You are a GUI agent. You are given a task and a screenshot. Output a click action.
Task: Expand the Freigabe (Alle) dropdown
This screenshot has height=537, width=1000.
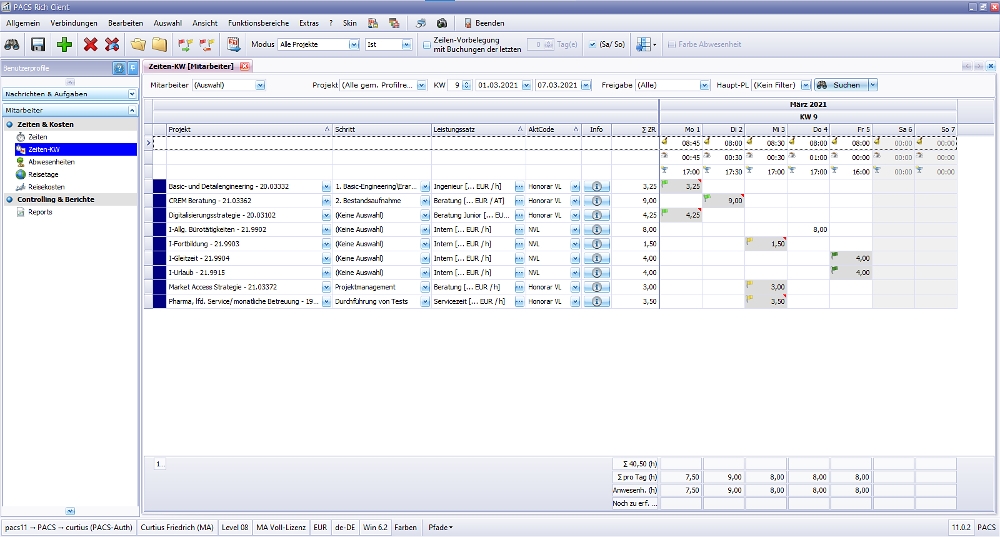pos(704,85)
